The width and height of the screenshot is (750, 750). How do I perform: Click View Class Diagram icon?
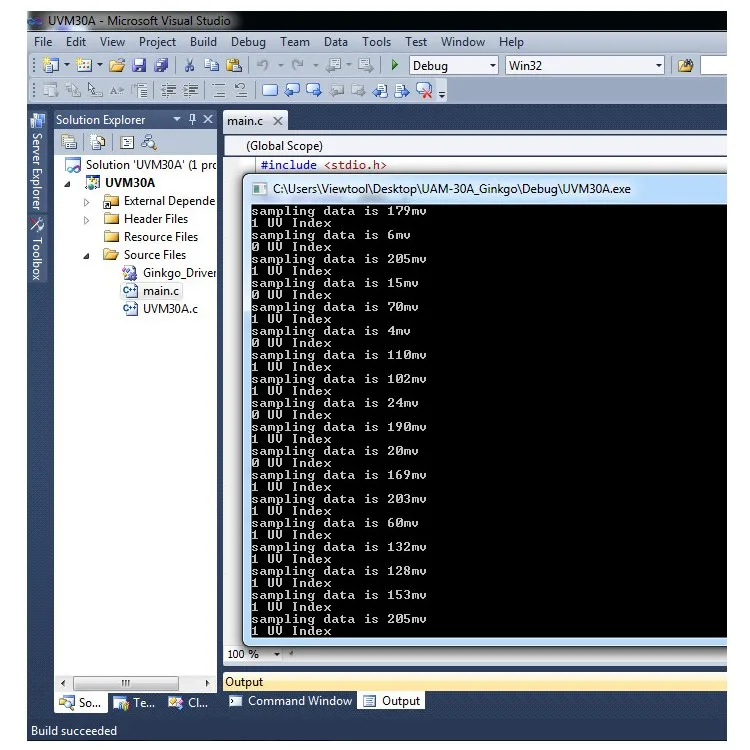[149, 142]
